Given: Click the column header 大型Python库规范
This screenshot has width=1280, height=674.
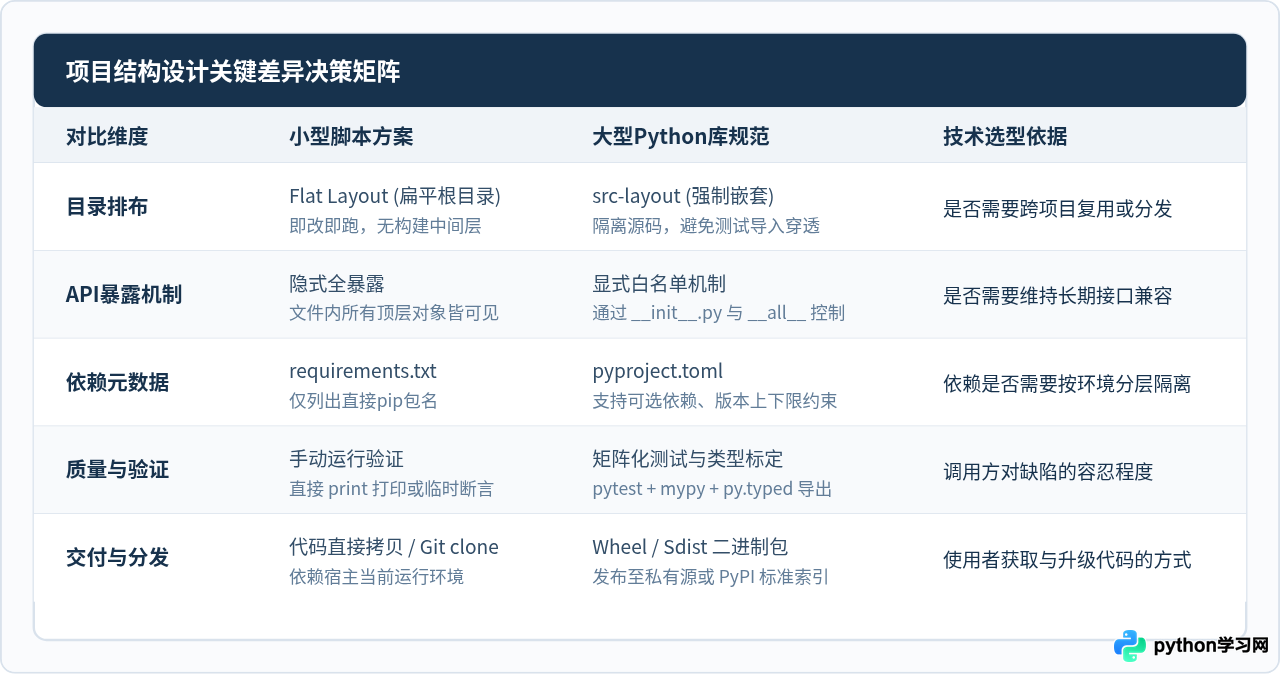Looking at the screenshot, I should click(x=681, y=137).
